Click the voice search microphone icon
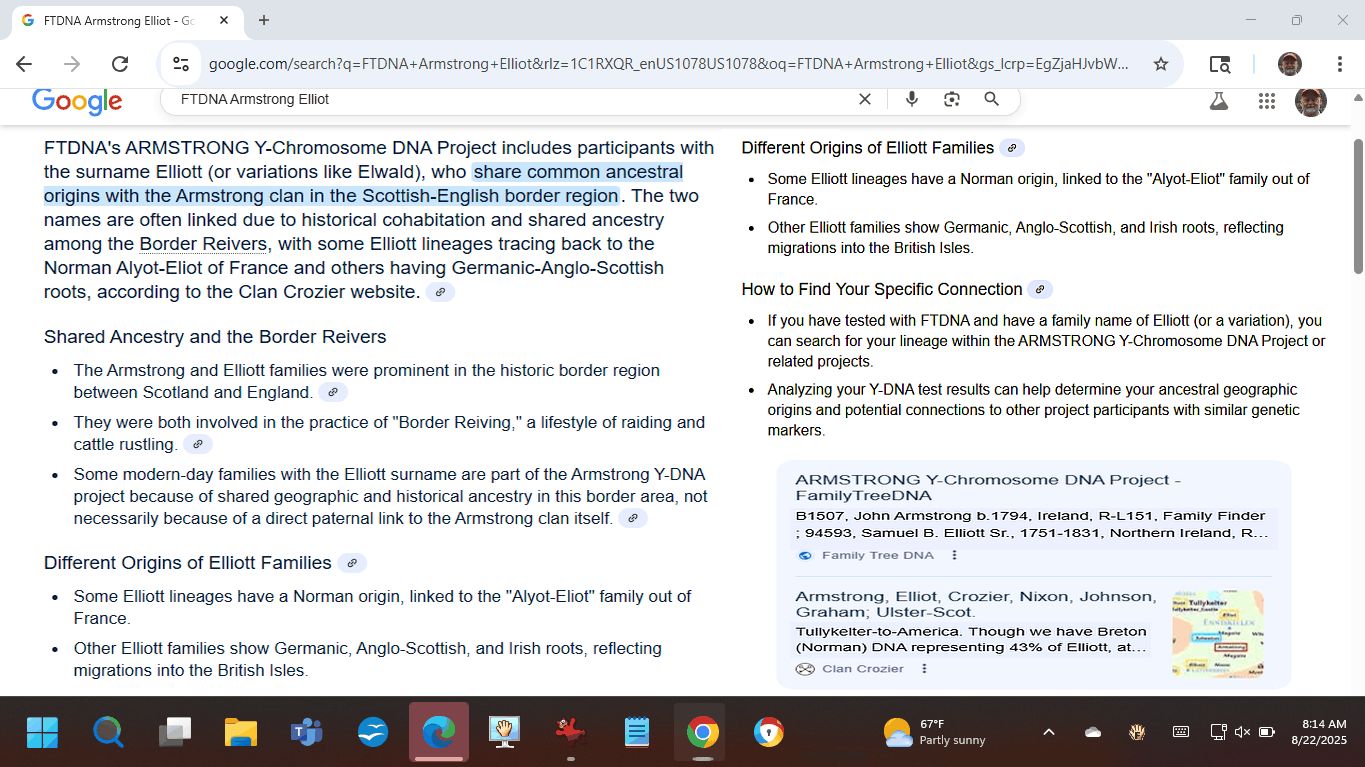Viewport: 1365px width, 767px height. click(x=911, y=99)
